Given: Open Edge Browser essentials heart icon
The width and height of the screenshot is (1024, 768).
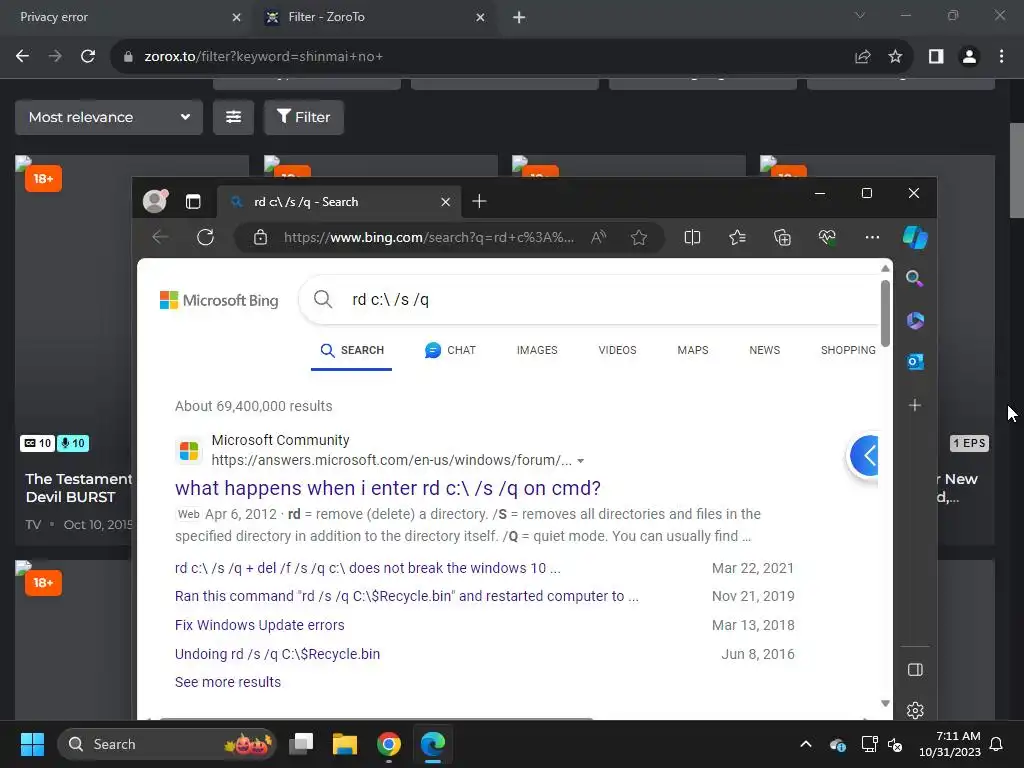Looking at the screenshot, I should pyautogui.click(x=827, y=237).
